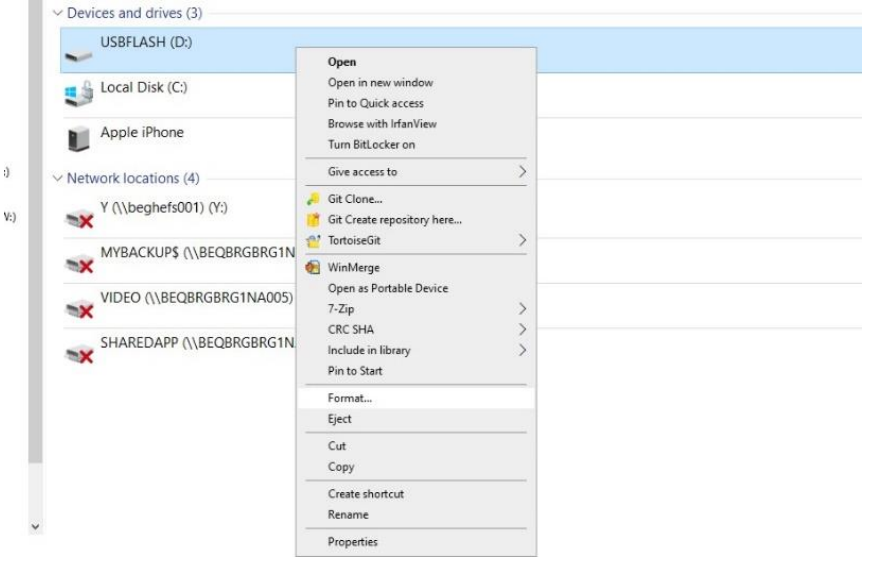This screenshot has width=875, height=564.
Task: Select Turn BitLocker on
Action: 371,145
